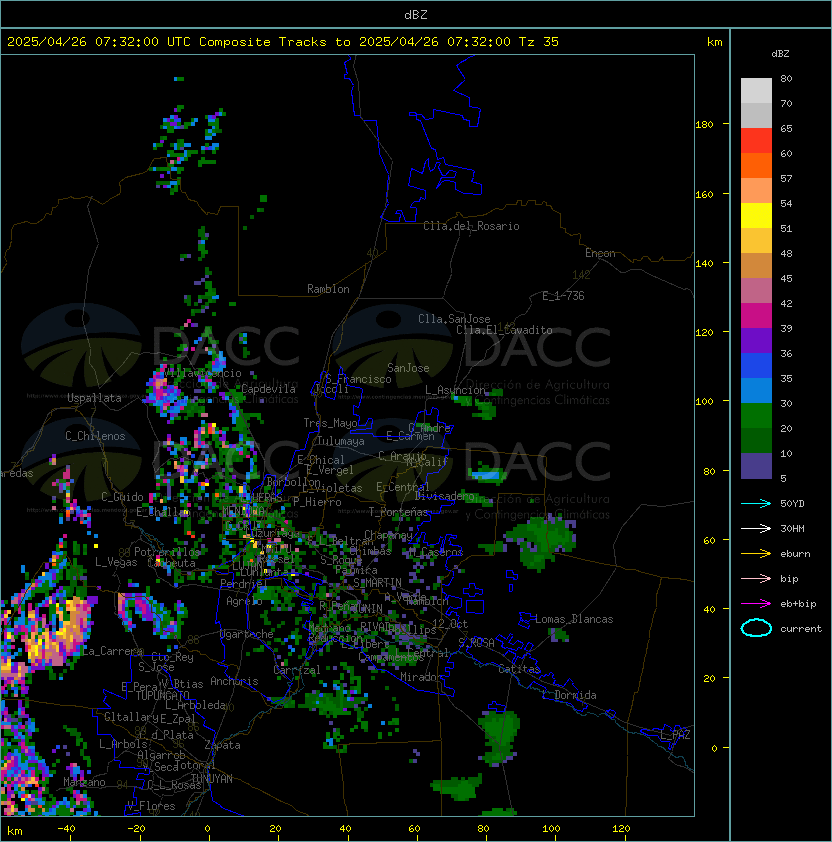This screenshot has height=842, width=832.
Task: Click the 'Clla.SanJose' map label
Action: [454, 319]
